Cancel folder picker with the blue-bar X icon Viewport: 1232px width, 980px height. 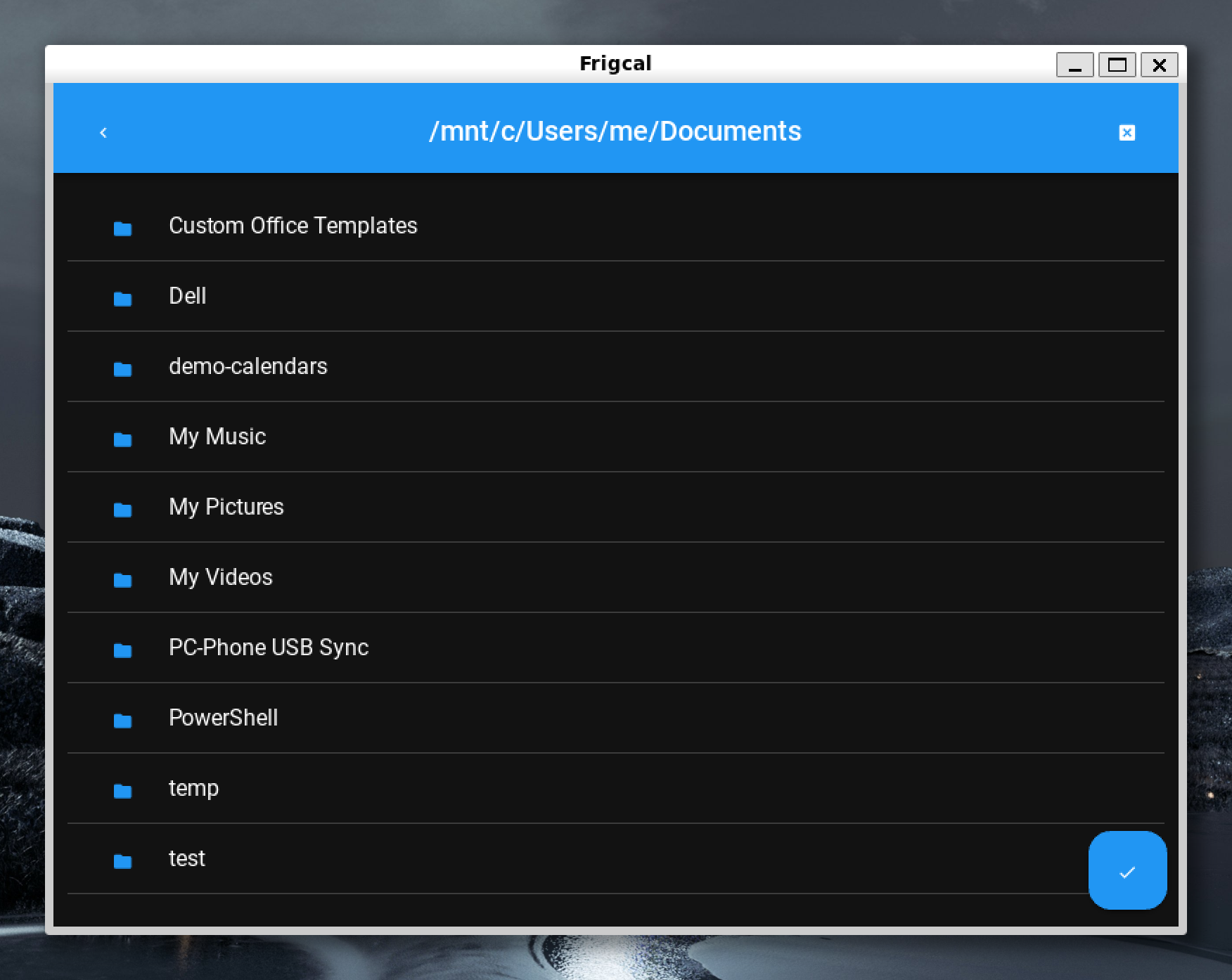click(1127, 132)
